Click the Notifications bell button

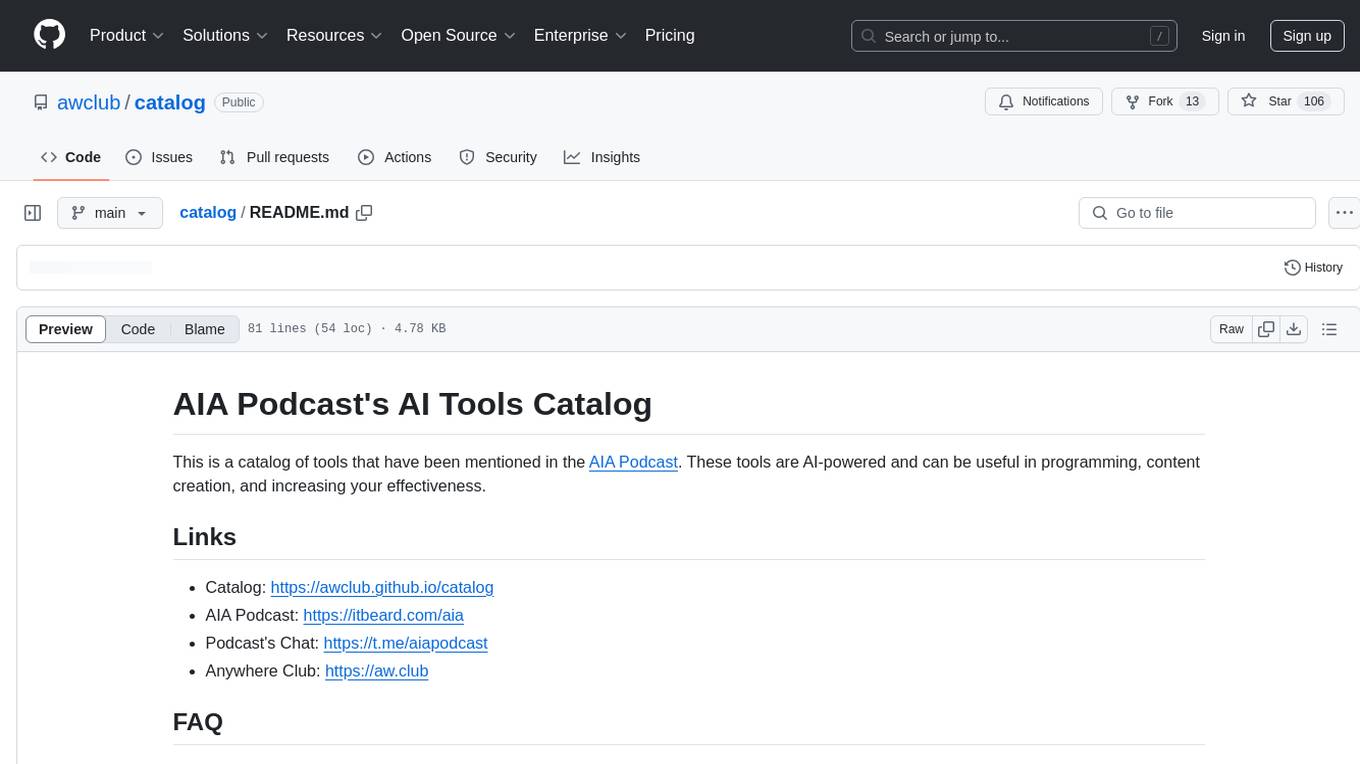1044,102
